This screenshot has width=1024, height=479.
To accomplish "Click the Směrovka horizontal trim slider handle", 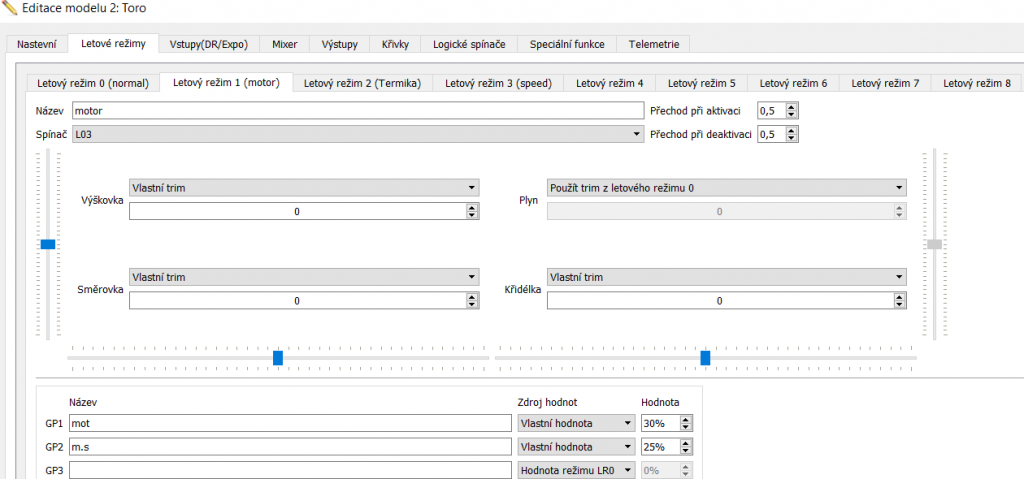I will 278,357.
